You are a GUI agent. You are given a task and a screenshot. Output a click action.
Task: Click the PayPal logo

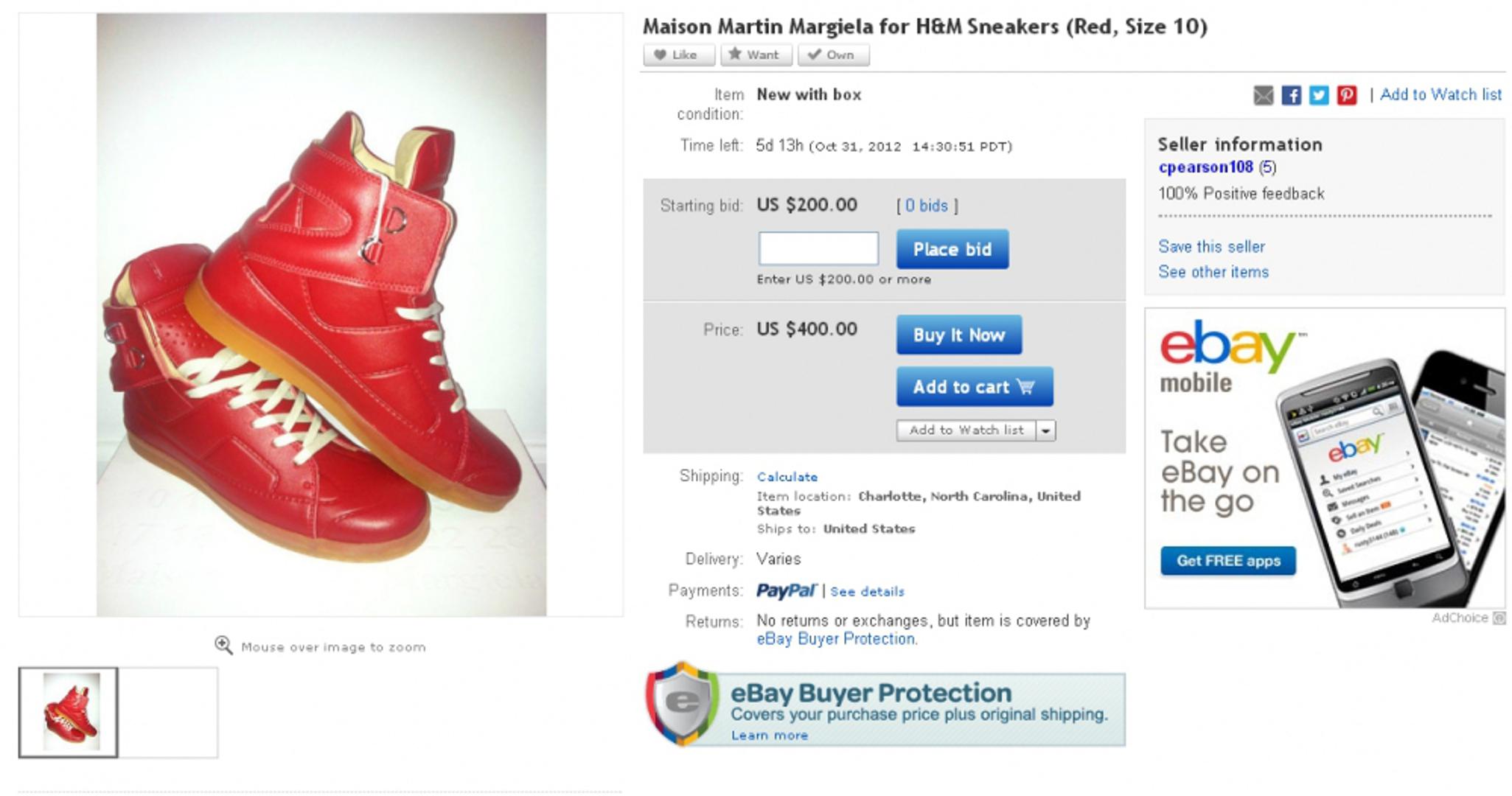(786, 591)
